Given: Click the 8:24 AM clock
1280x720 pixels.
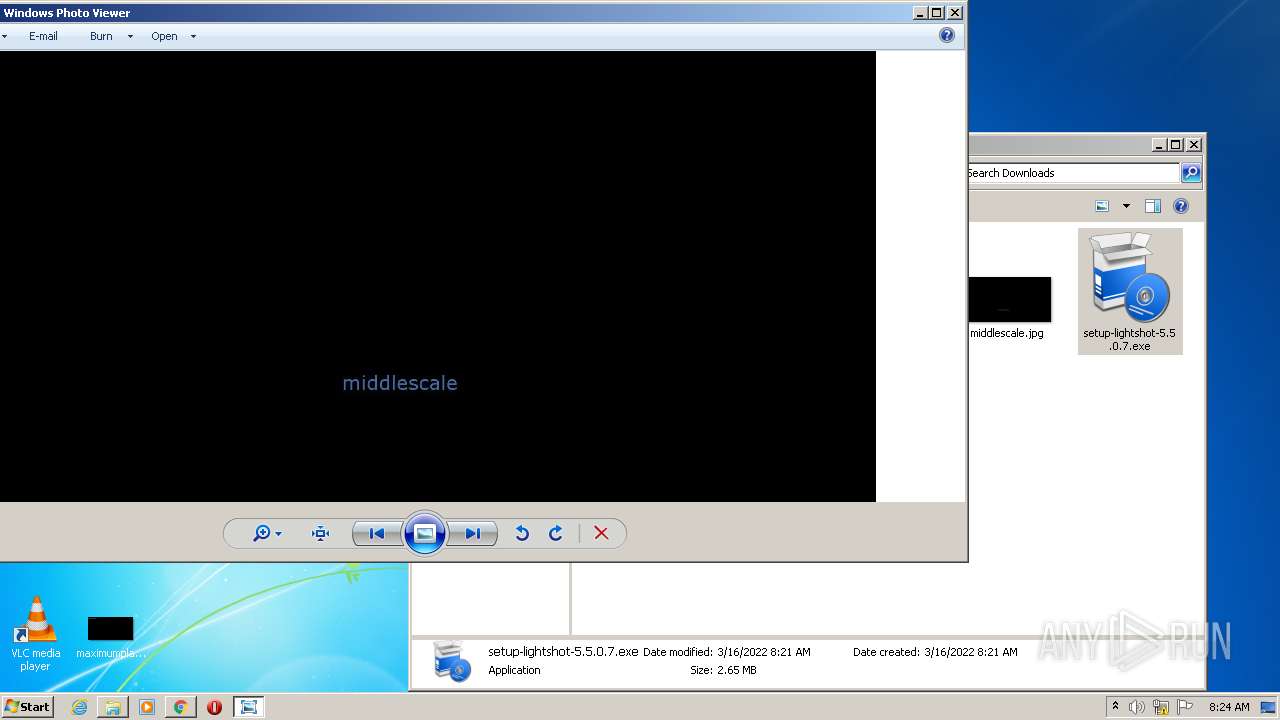Looking at the screenshot, I should pyautogui.click(x=1229, y=707).
